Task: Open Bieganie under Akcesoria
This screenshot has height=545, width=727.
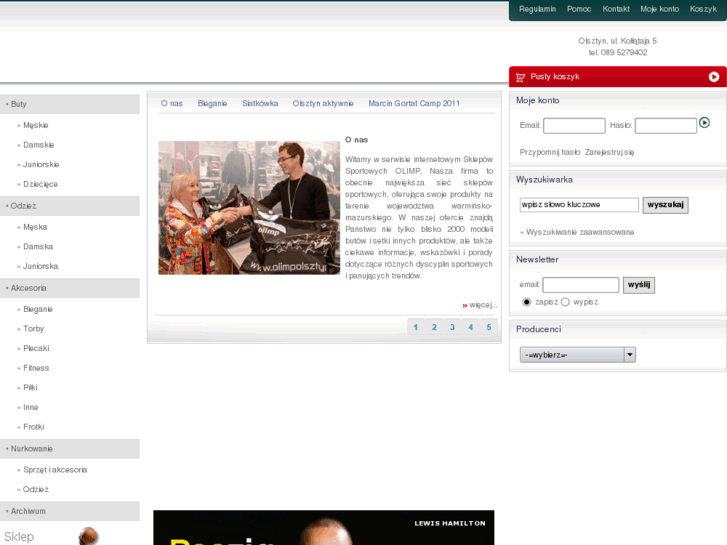Action: (38, 309)
